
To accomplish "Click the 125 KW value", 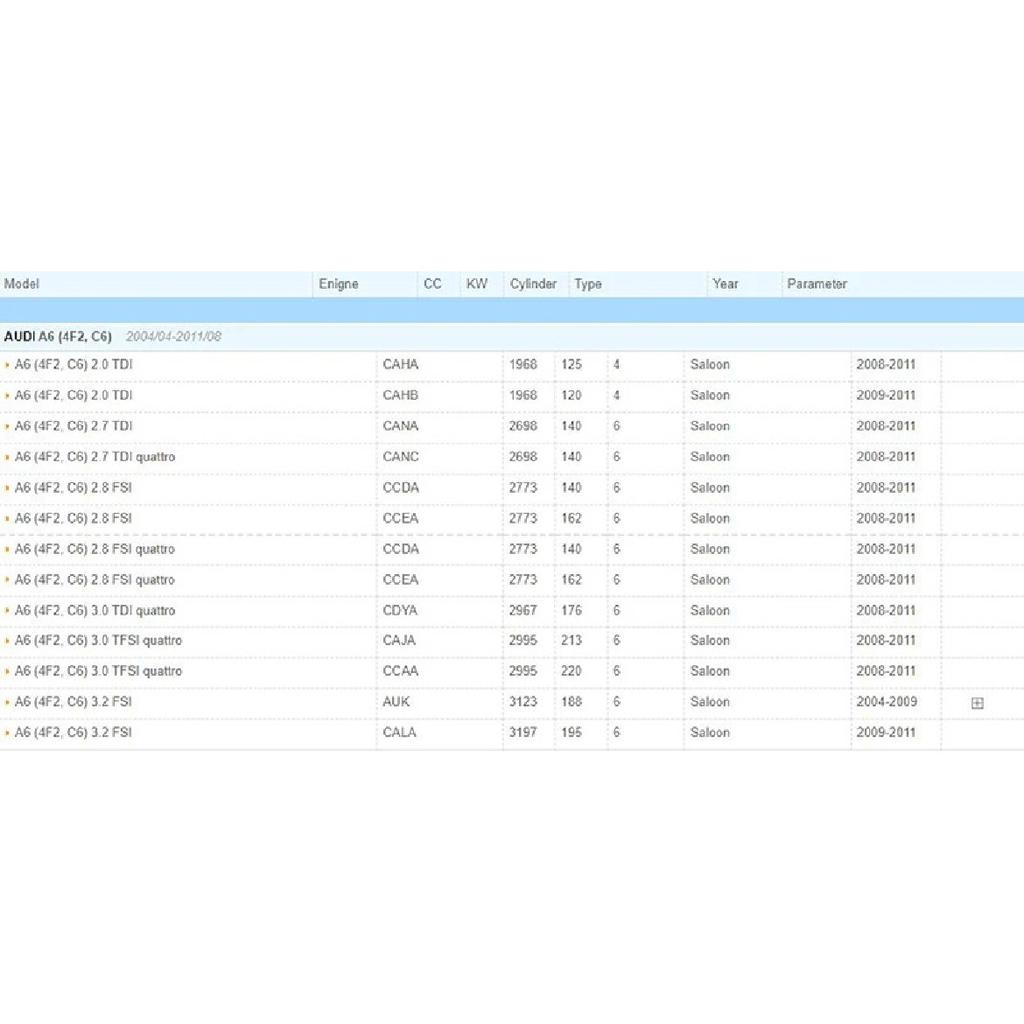I will 571,364.
